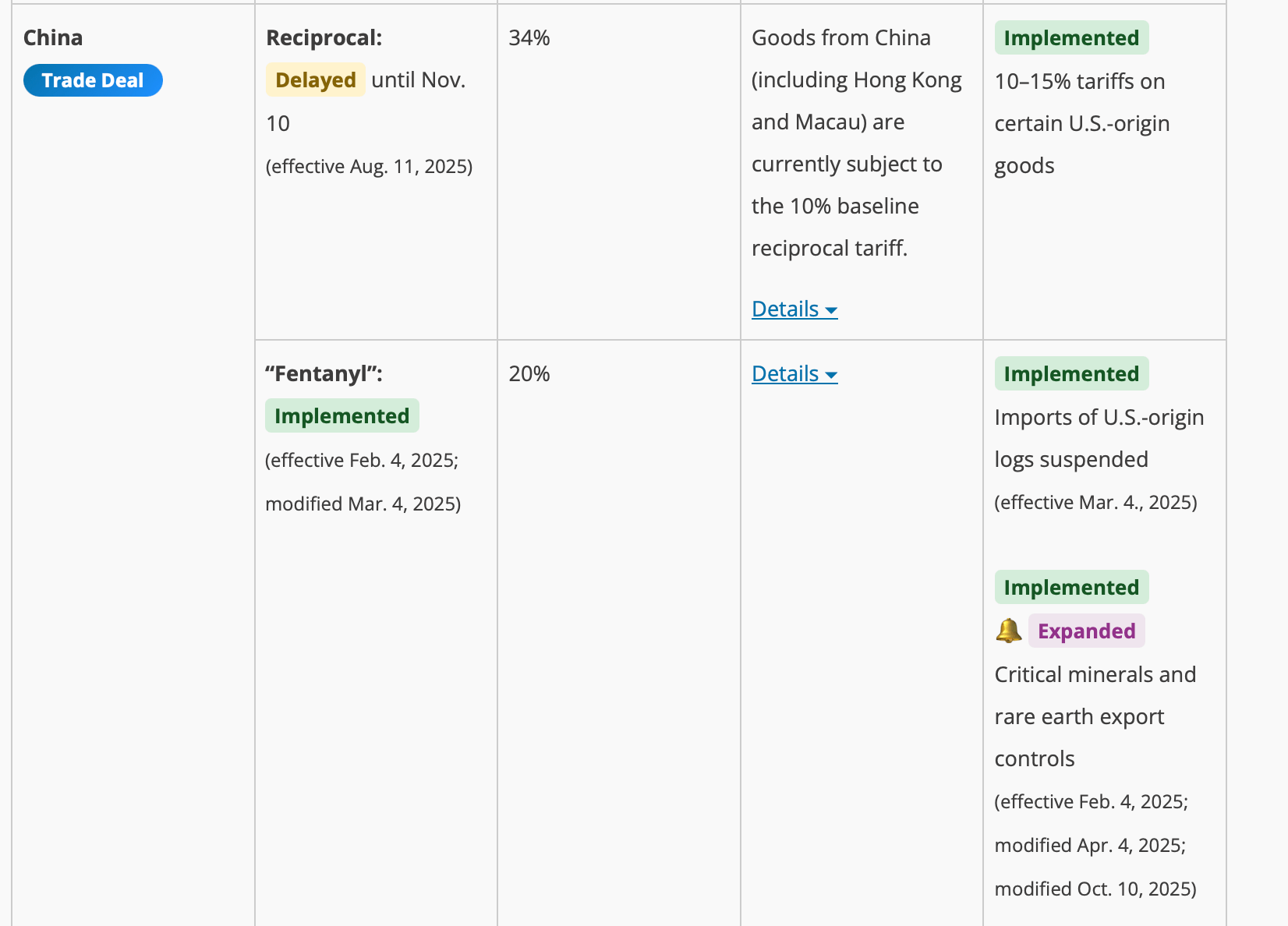Click the bell icon beside Expanded

1008,631
